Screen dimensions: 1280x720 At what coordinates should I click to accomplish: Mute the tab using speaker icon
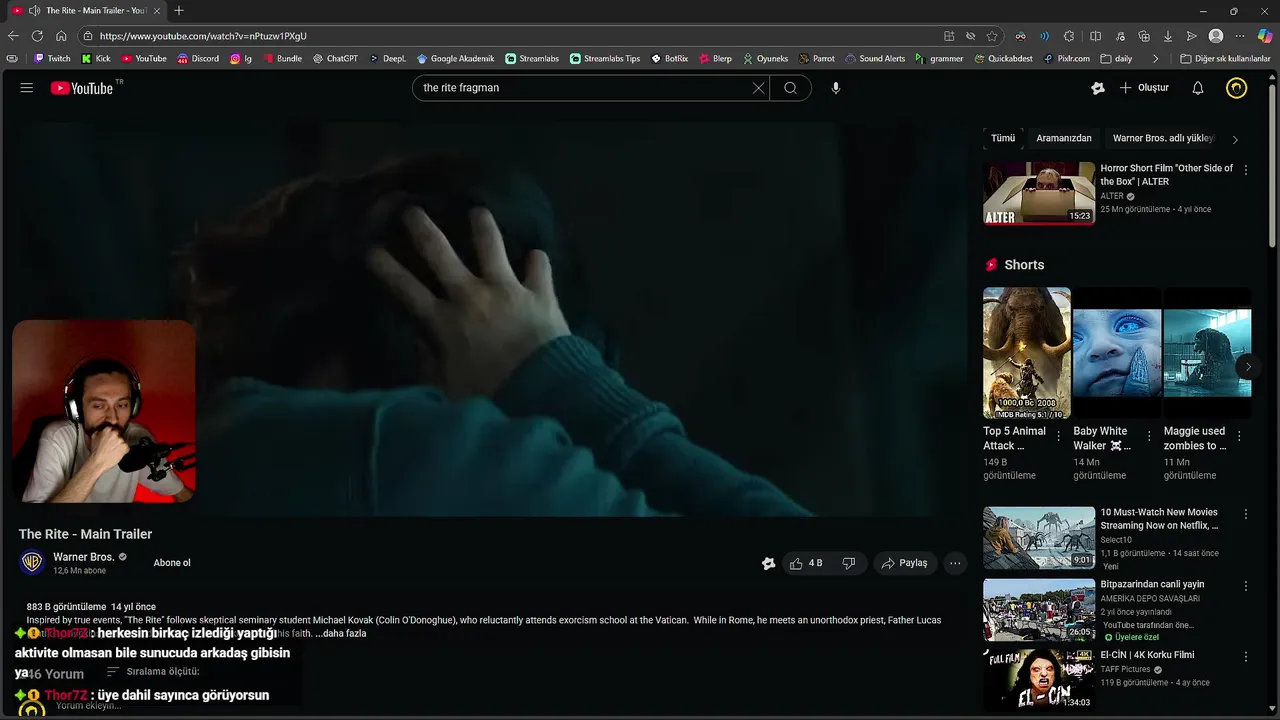click(35, 10)
